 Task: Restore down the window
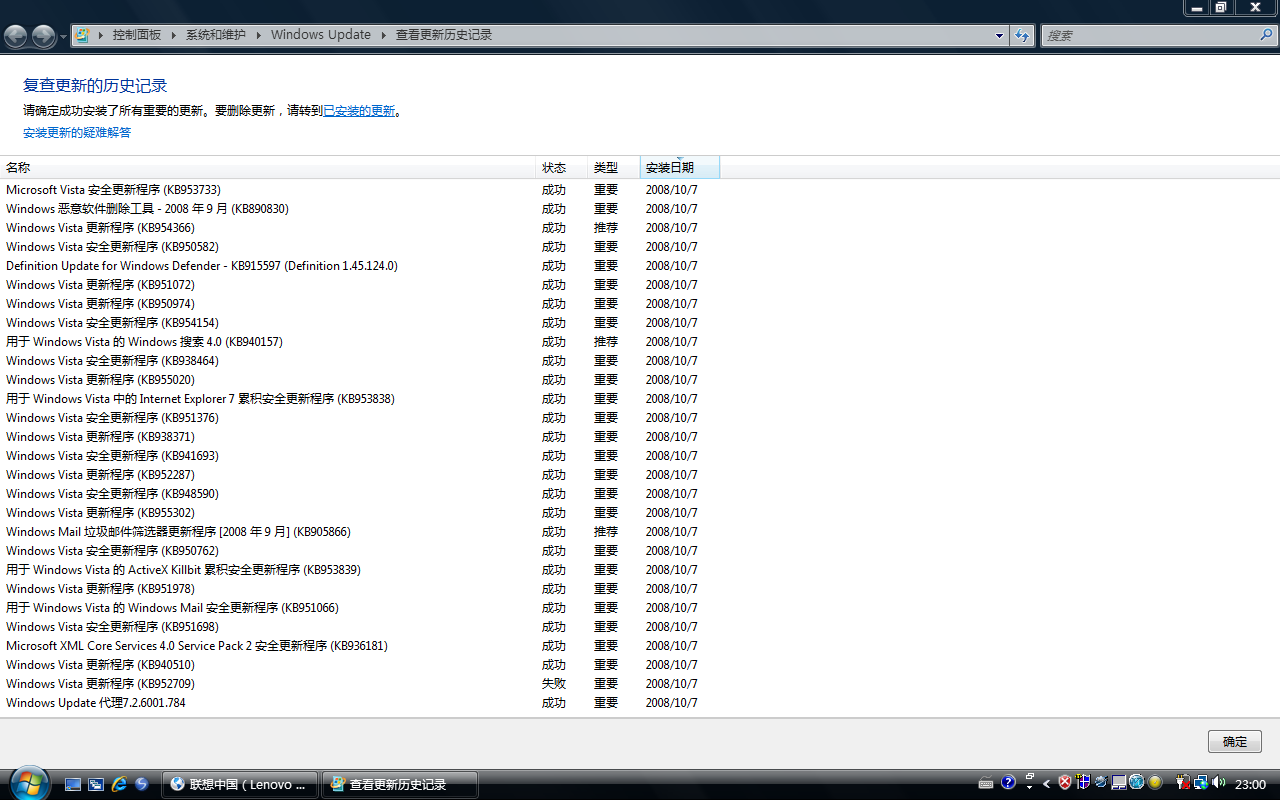pos(1220,7)
